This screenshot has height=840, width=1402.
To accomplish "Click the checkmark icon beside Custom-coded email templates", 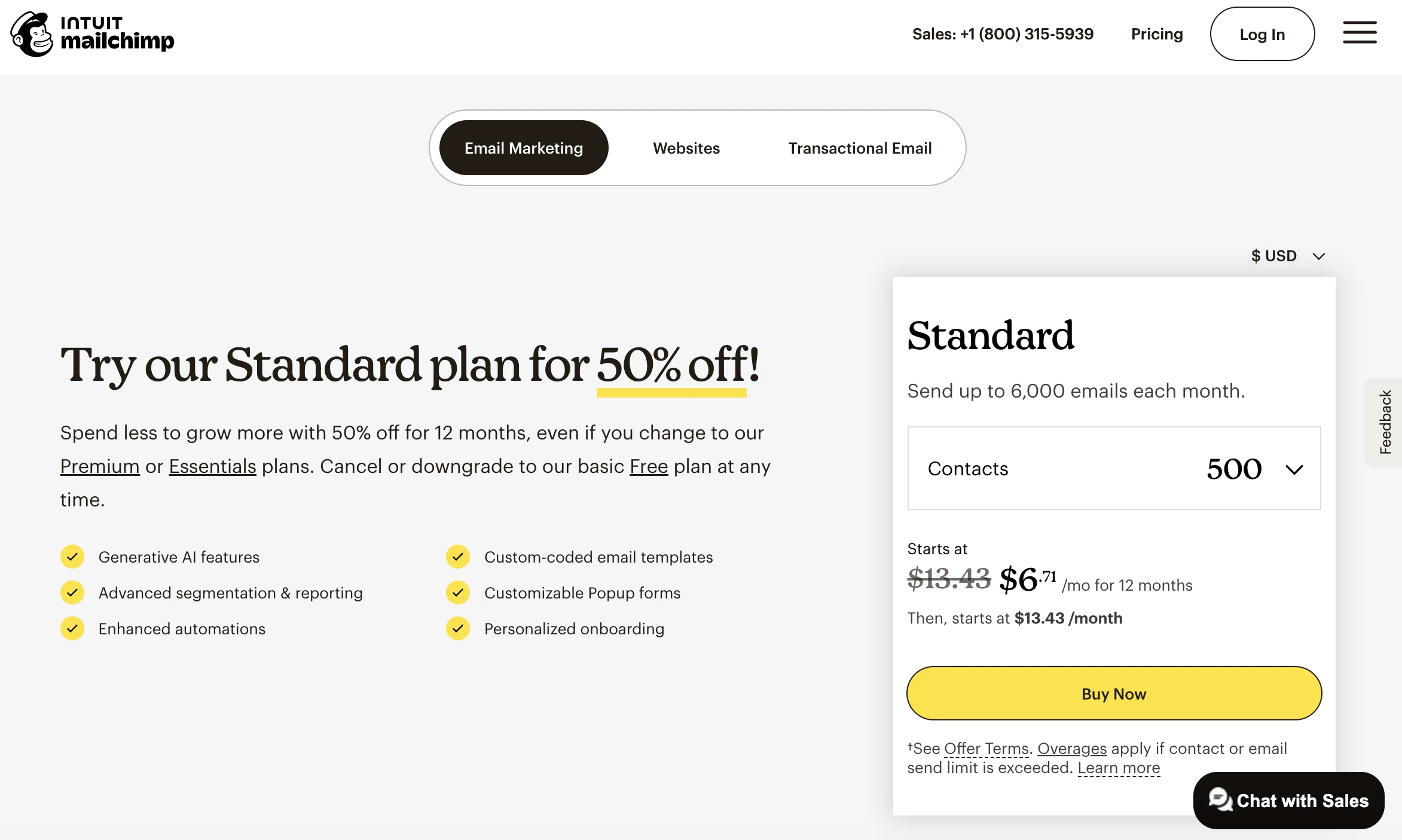I will pyautogui.click(x=458, y=557).
